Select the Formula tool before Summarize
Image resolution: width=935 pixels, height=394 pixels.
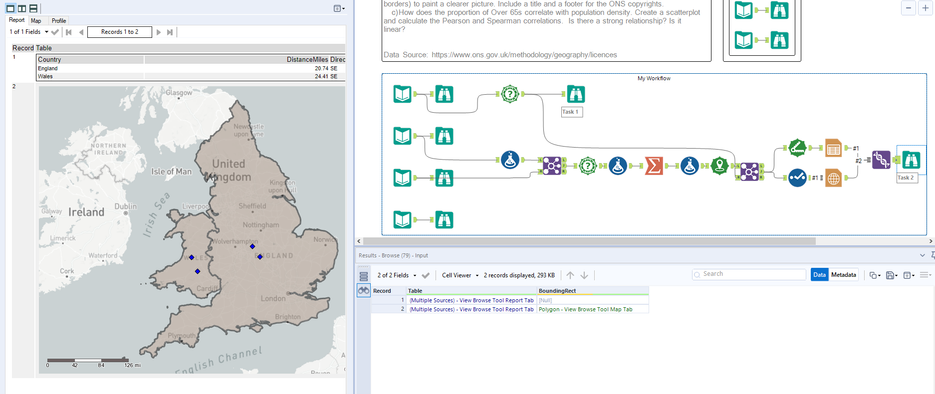point(618,166)
